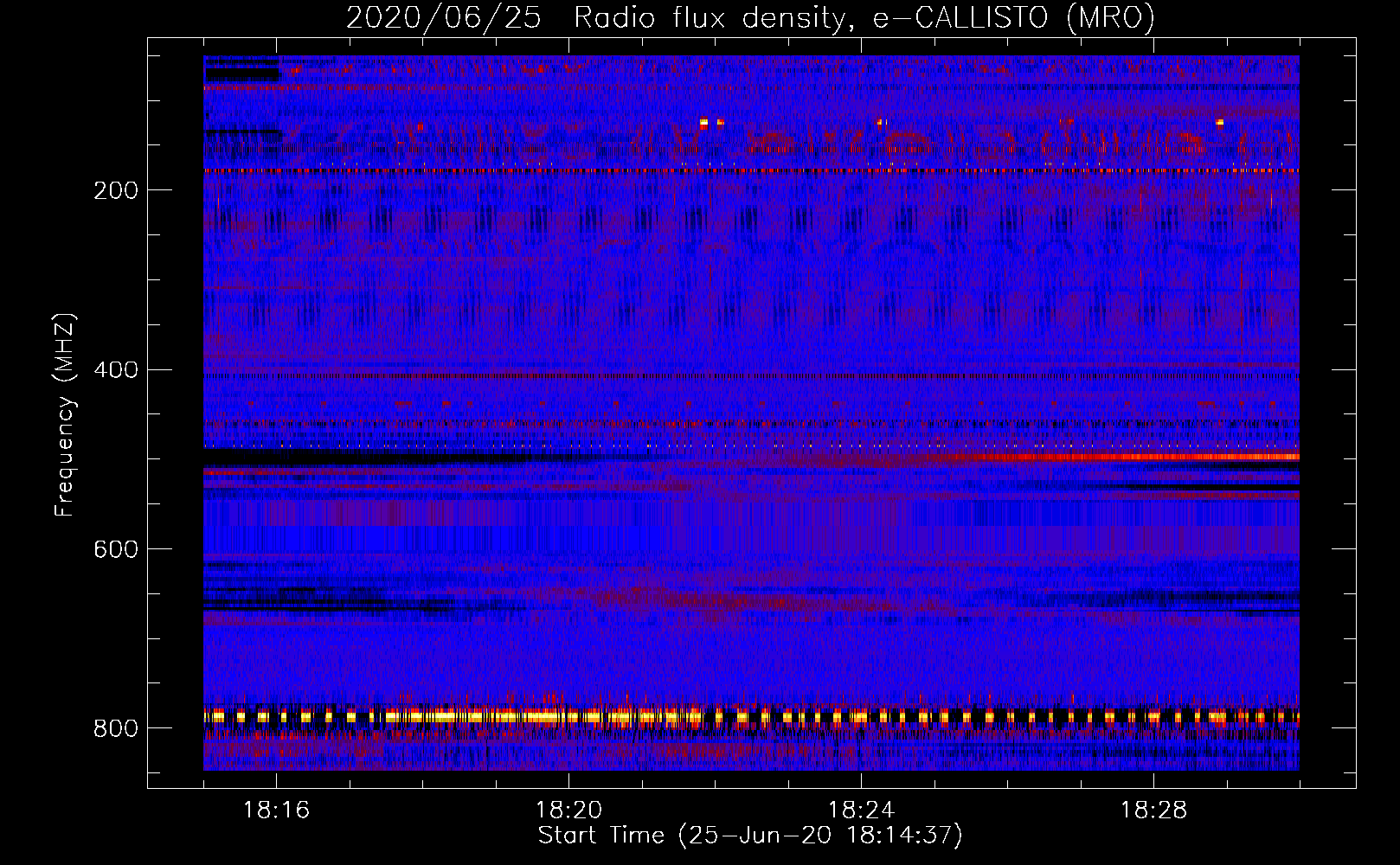The width and height of the screenshot is (1400, 865).
Task: Click the 18:28 time axis label
Action: 1154,811
